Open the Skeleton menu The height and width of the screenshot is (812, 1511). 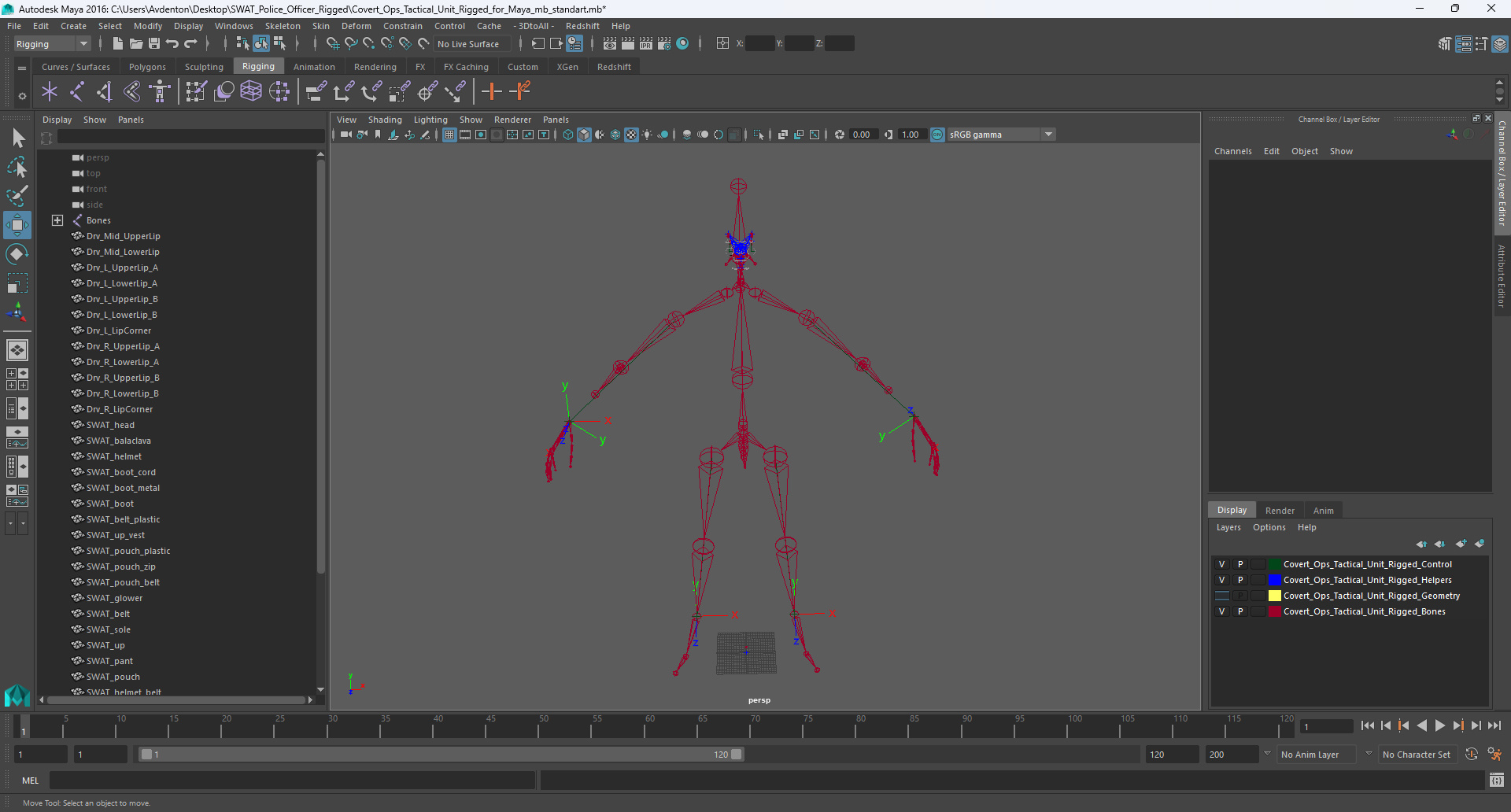[x=283, y=26]
